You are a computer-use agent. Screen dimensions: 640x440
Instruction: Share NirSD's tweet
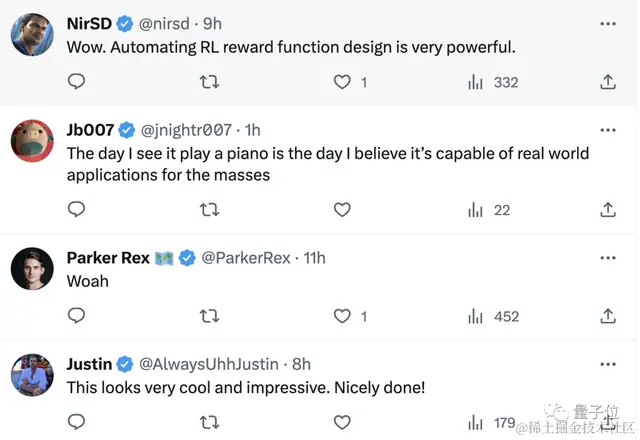click(x=608, y=82)
